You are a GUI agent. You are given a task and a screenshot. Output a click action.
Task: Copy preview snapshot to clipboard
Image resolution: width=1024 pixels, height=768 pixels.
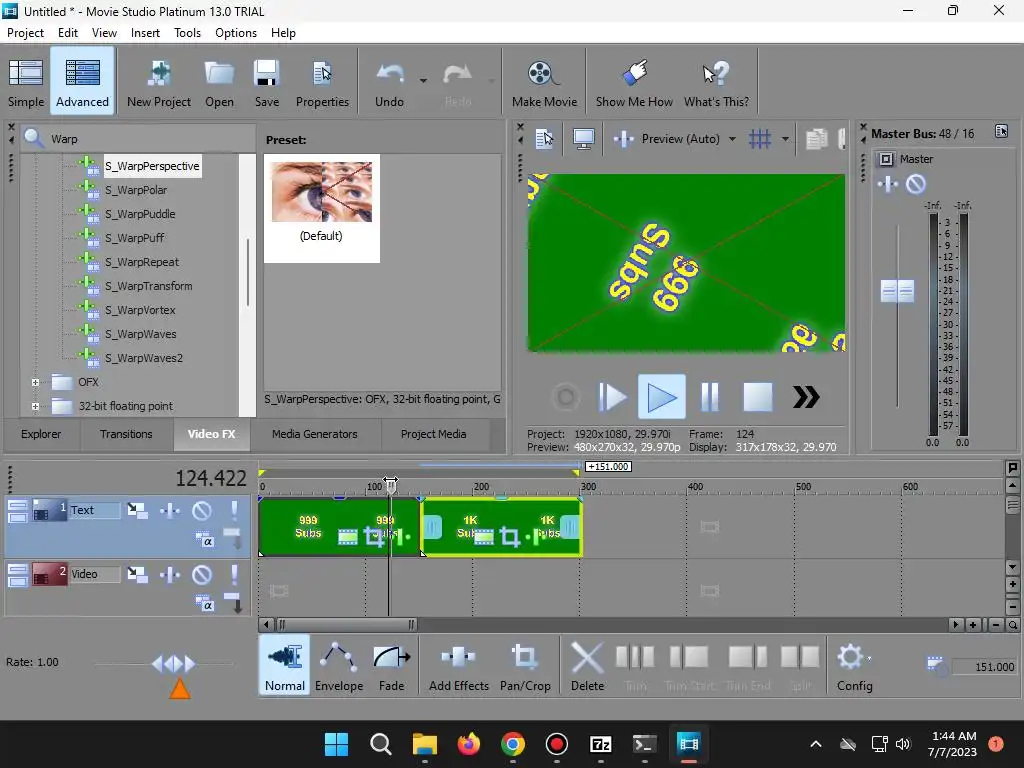(x=816, y=138)
